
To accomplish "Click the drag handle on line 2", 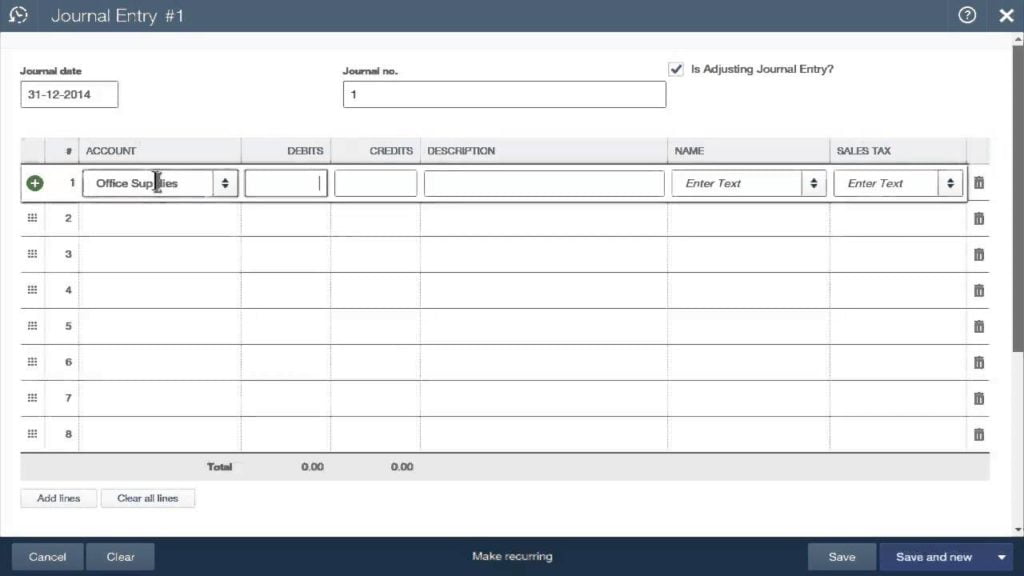I will [33, 218].
